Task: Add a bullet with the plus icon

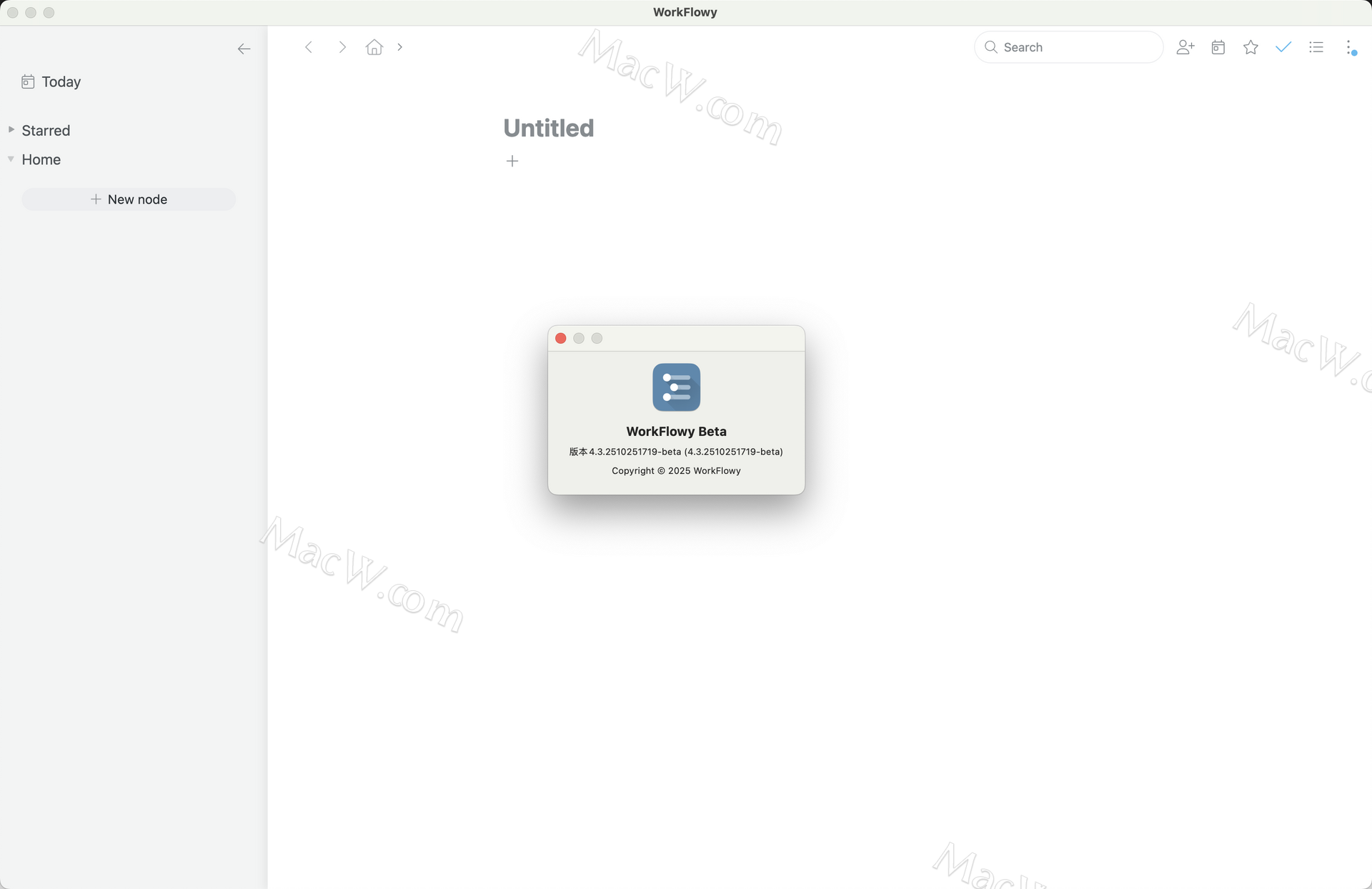Action: coord(512,161)
